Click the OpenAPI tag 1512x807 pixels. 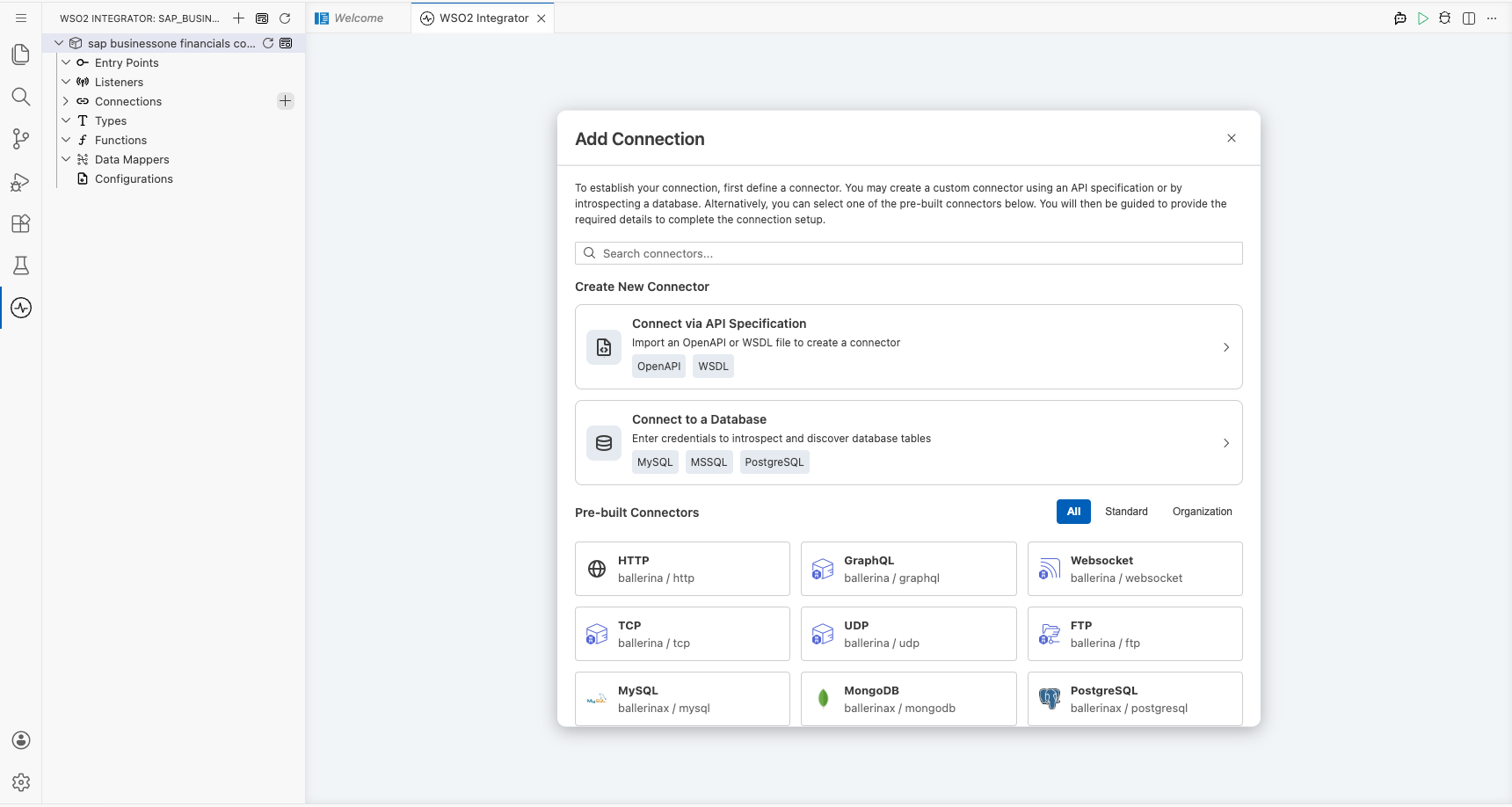click(x=658, y=367)
